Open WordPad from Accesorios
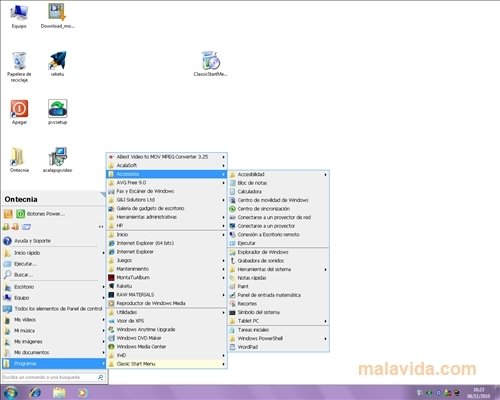 click(279, 347)
